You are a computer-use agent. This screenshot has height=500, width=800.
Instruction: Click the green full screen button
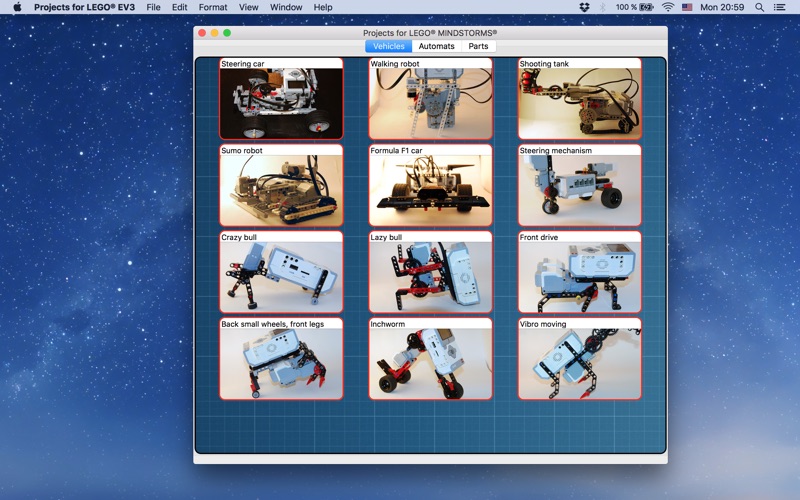tap(227, 33)
